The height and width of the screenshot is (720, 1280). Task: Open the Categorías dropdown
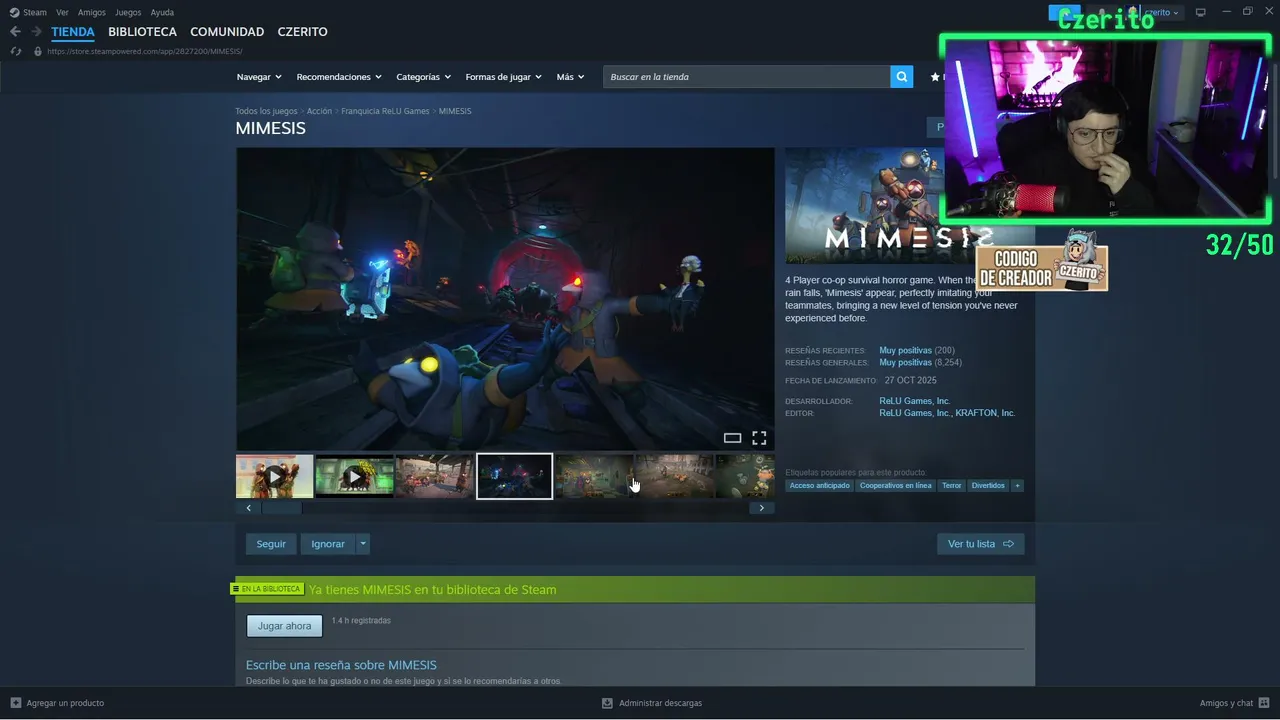424,77
